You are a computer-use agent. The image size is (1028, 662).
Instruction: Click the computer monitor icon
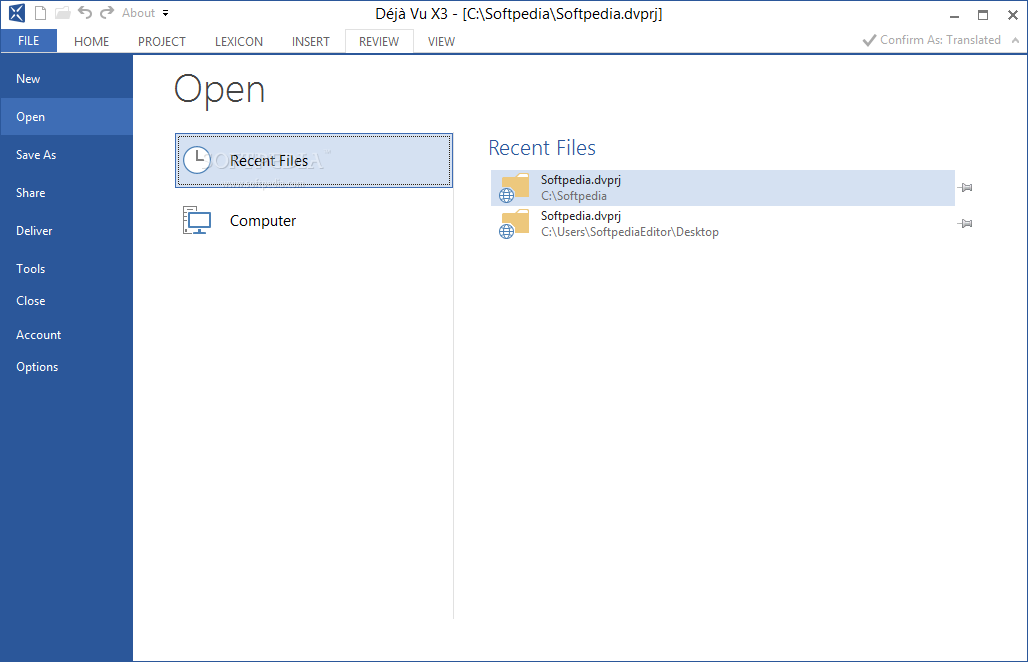(x=197, y=221)
